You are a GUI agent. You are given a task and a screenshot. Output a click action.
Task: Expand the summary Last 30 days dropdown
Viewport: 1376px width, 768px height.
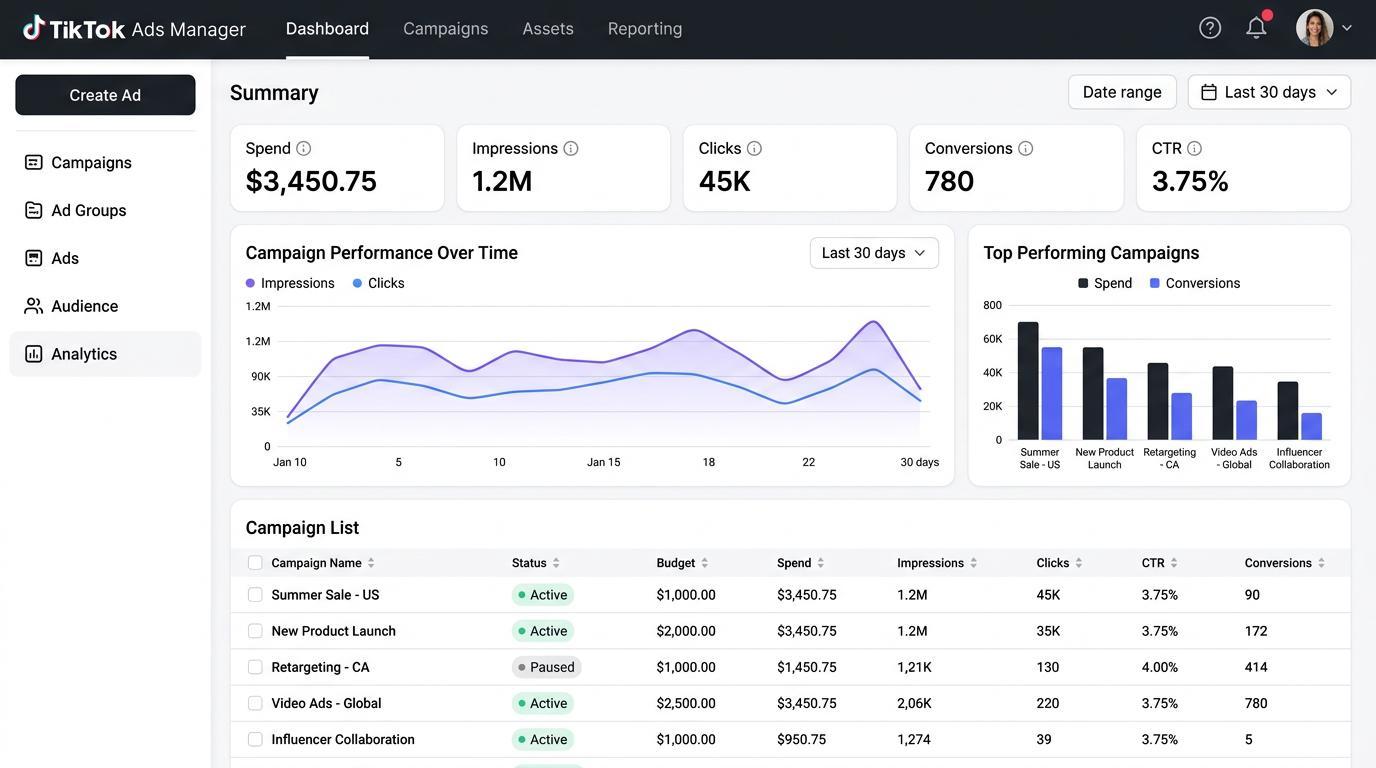(x=1269, y=92)
